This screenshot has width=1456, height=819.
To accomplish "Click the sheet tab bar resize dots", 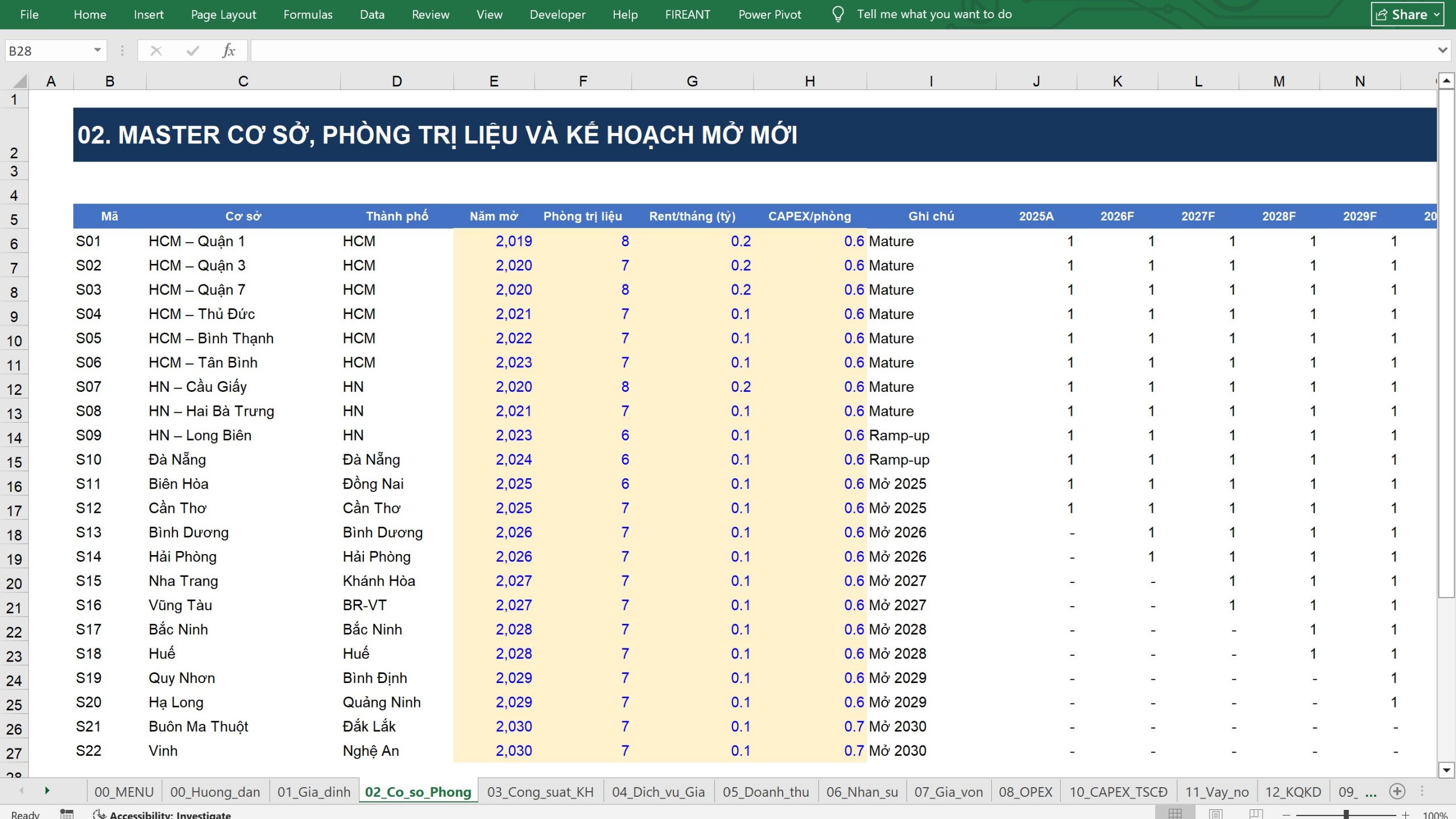I will click(1422, 791).
